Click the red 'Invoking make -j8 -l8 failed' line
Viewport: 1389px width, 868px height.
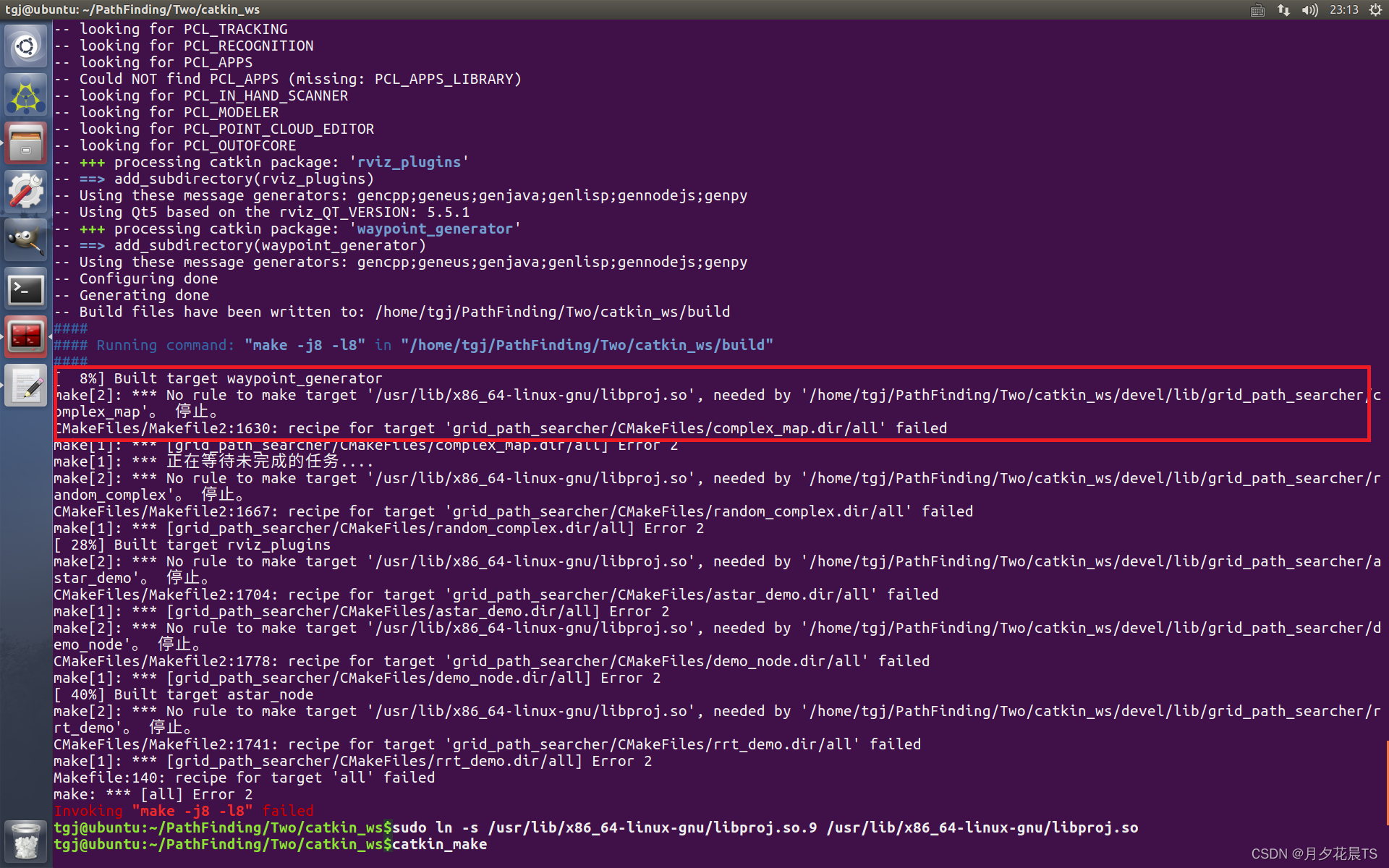[184, 811]
